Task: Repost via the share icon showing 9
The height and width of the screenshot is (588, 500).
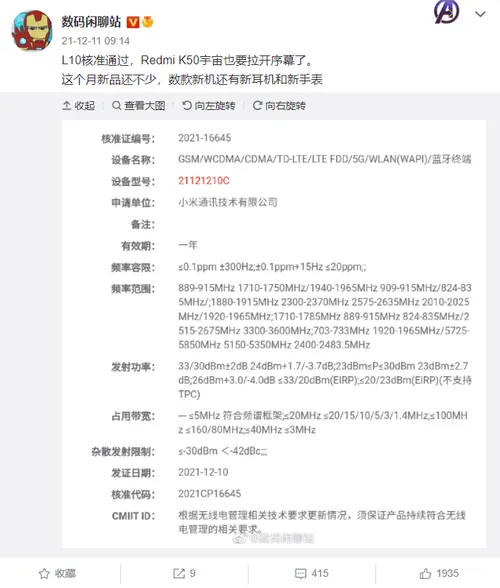Action: tap(184, 573)
